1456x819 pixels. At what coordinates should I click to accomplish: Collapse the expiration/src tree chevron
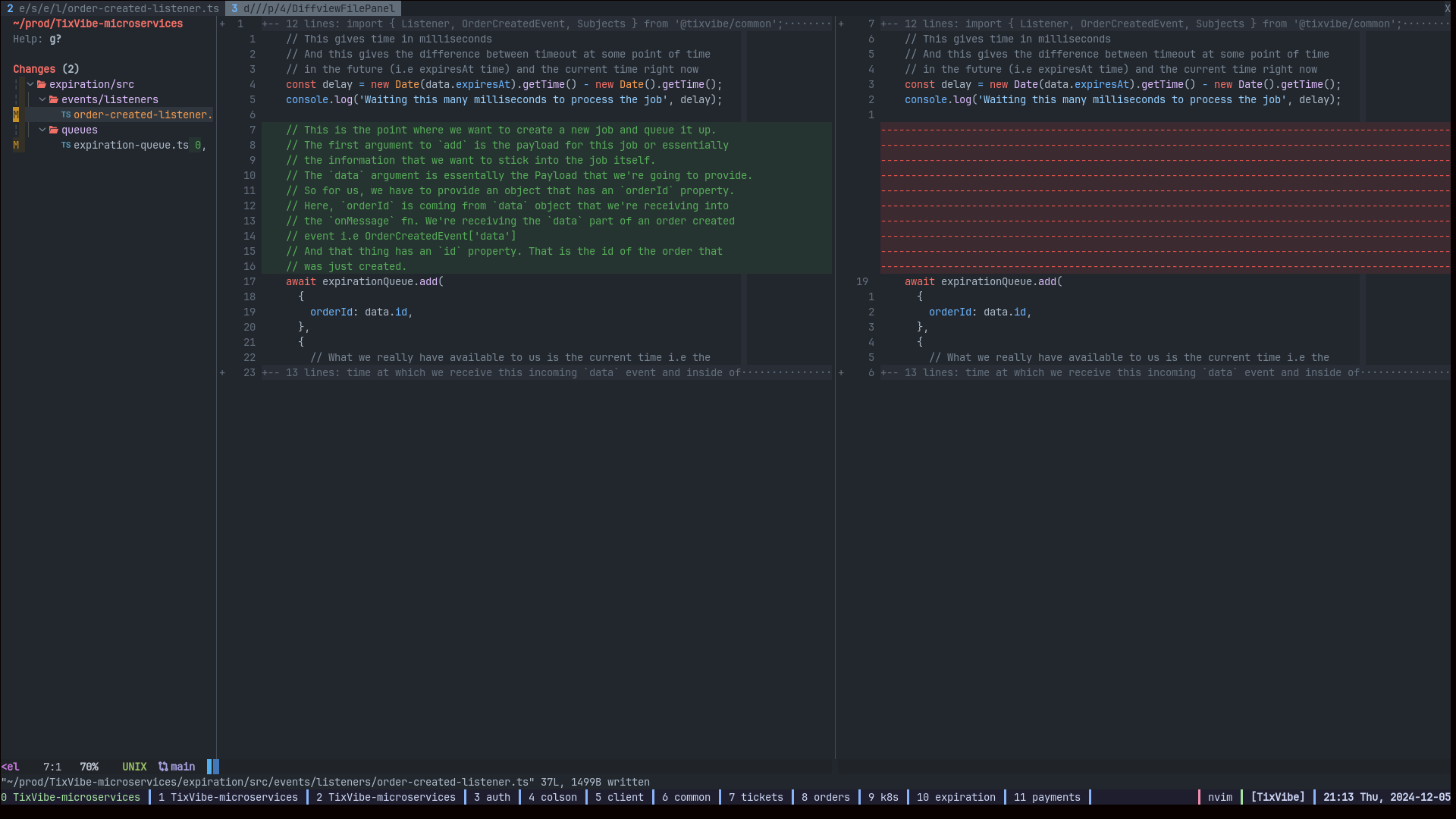click(30, 85)
